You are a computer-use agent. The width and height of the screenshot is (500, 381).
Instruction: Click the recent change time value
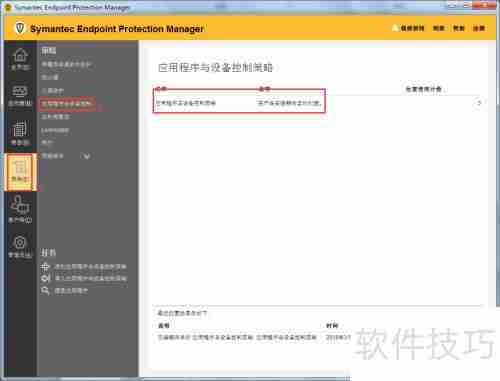[x=338, y=337]
